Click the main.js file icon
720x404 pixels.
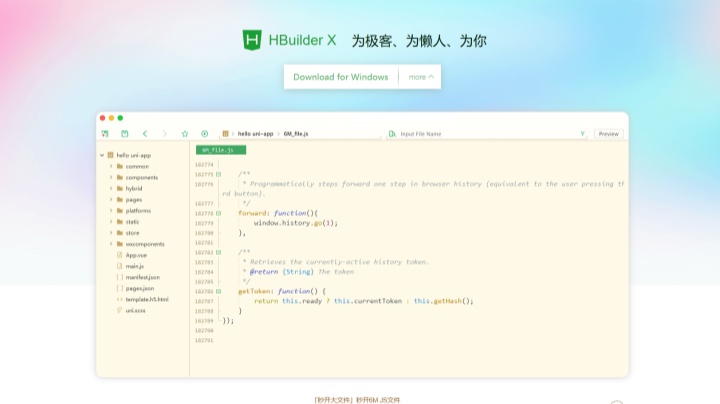120,266
